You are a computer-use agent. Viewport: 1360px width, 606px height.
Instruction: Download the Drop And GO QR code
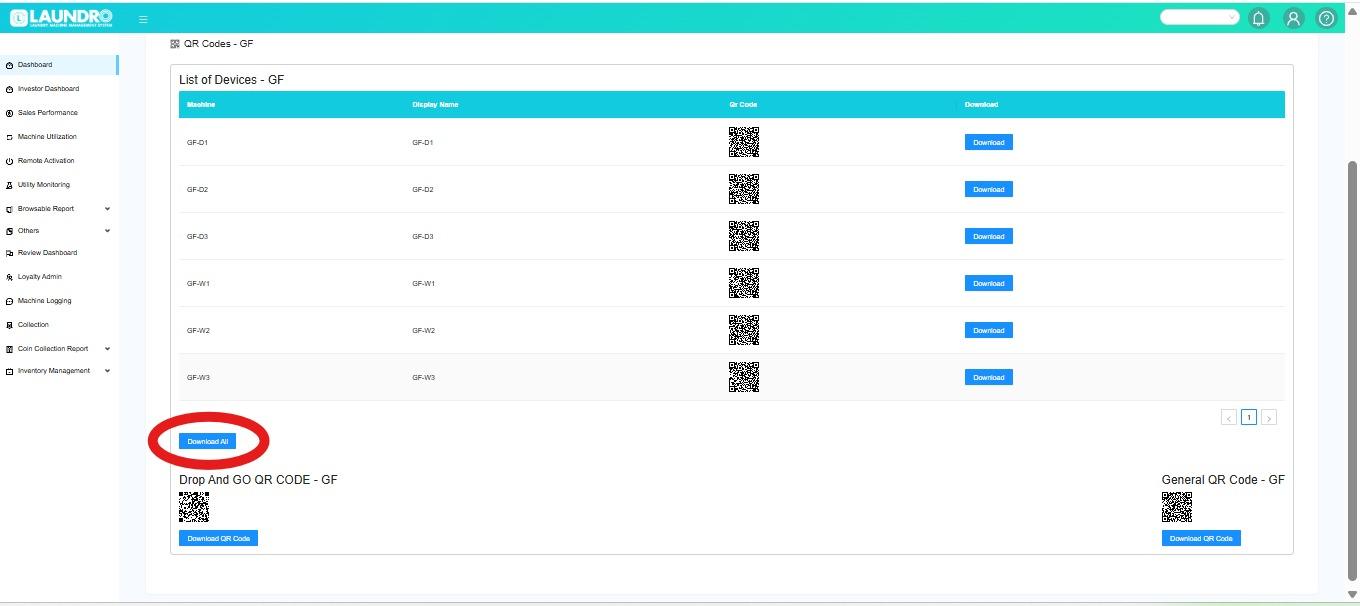(218, 538)
